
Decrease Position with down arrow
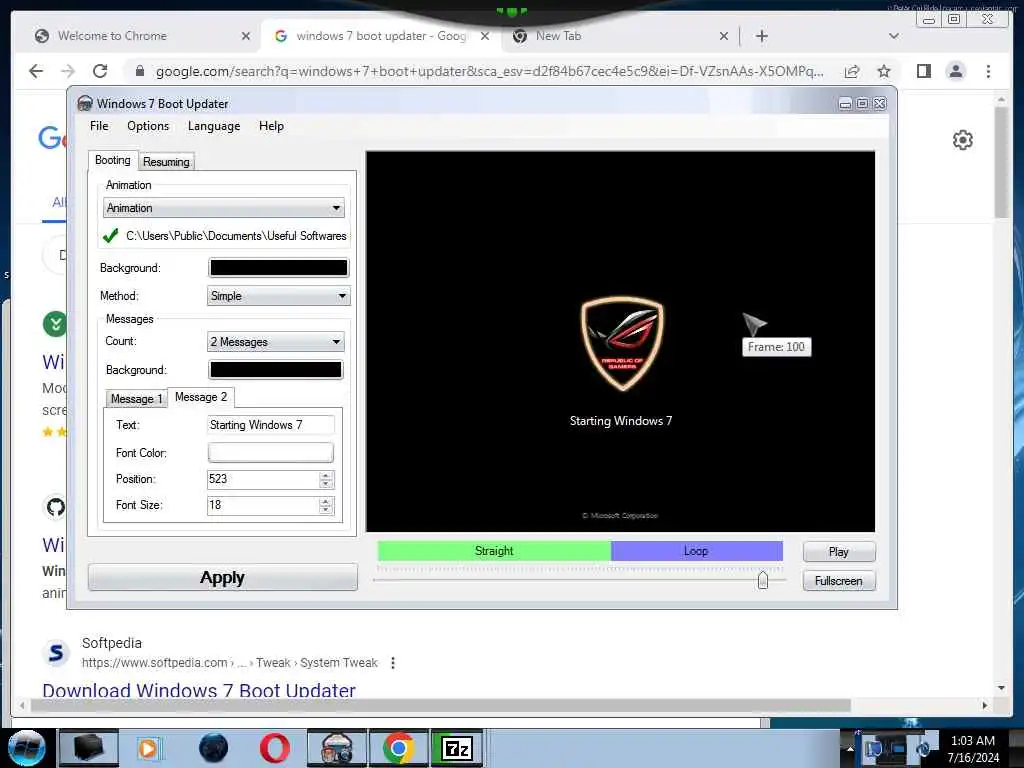[326, 484]
